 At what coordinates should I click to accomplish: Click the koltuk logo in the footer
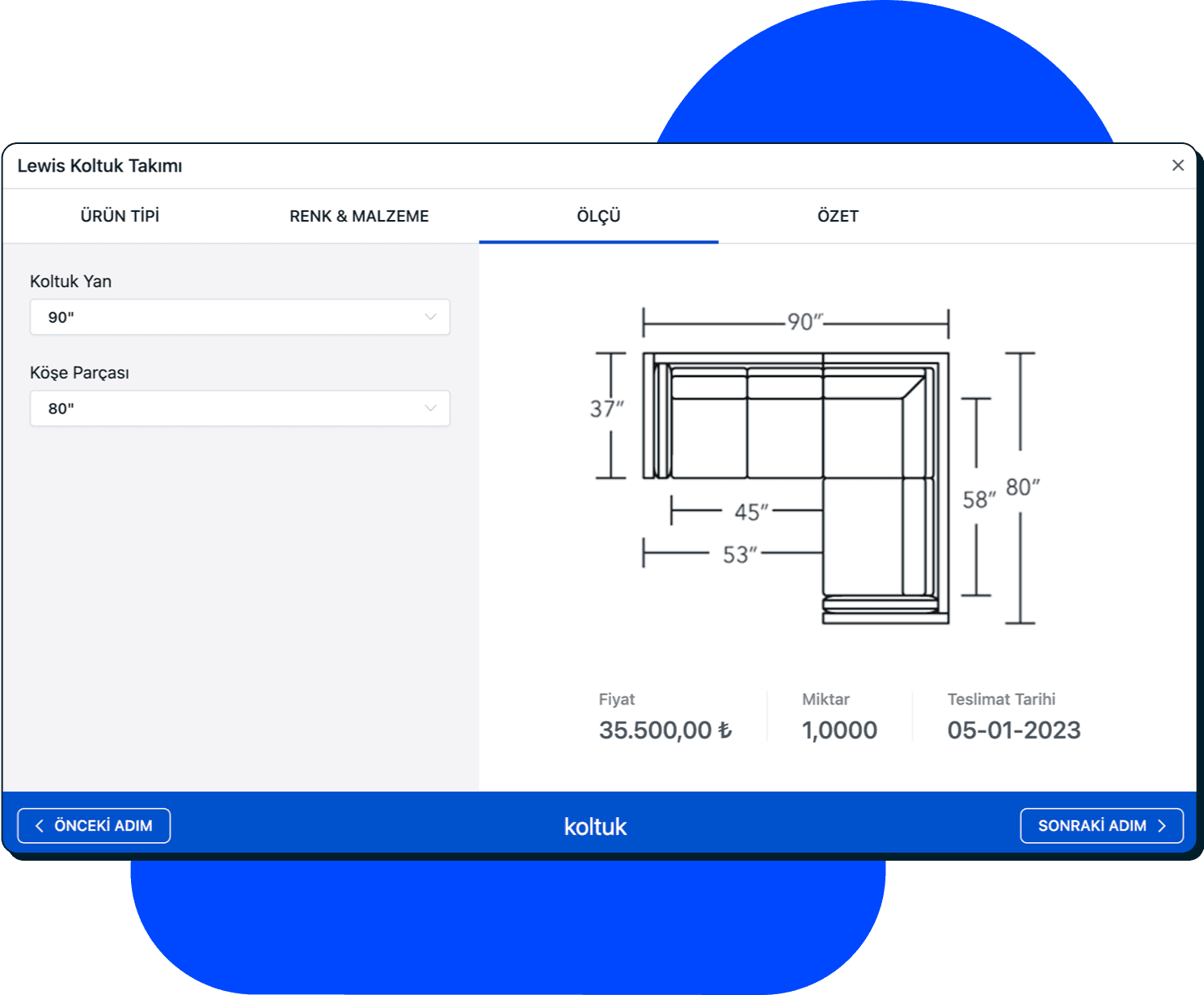[x=595, y=827]
